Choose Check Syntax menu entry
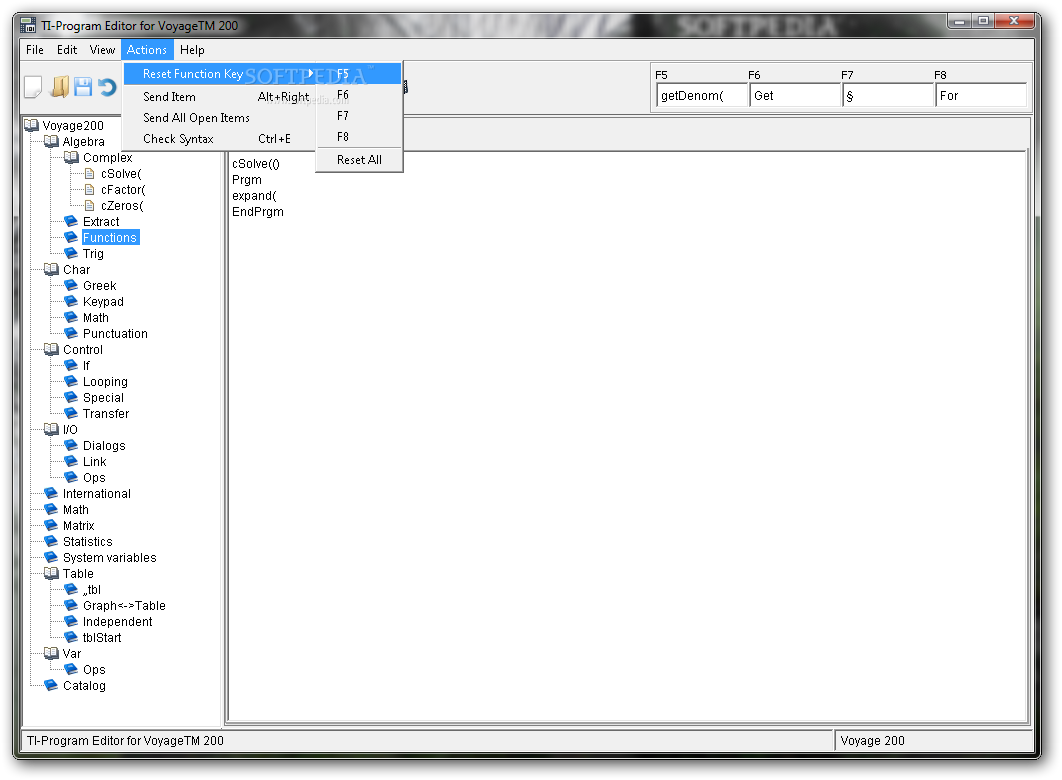1062x780 pixels. [x=220, y=139]
